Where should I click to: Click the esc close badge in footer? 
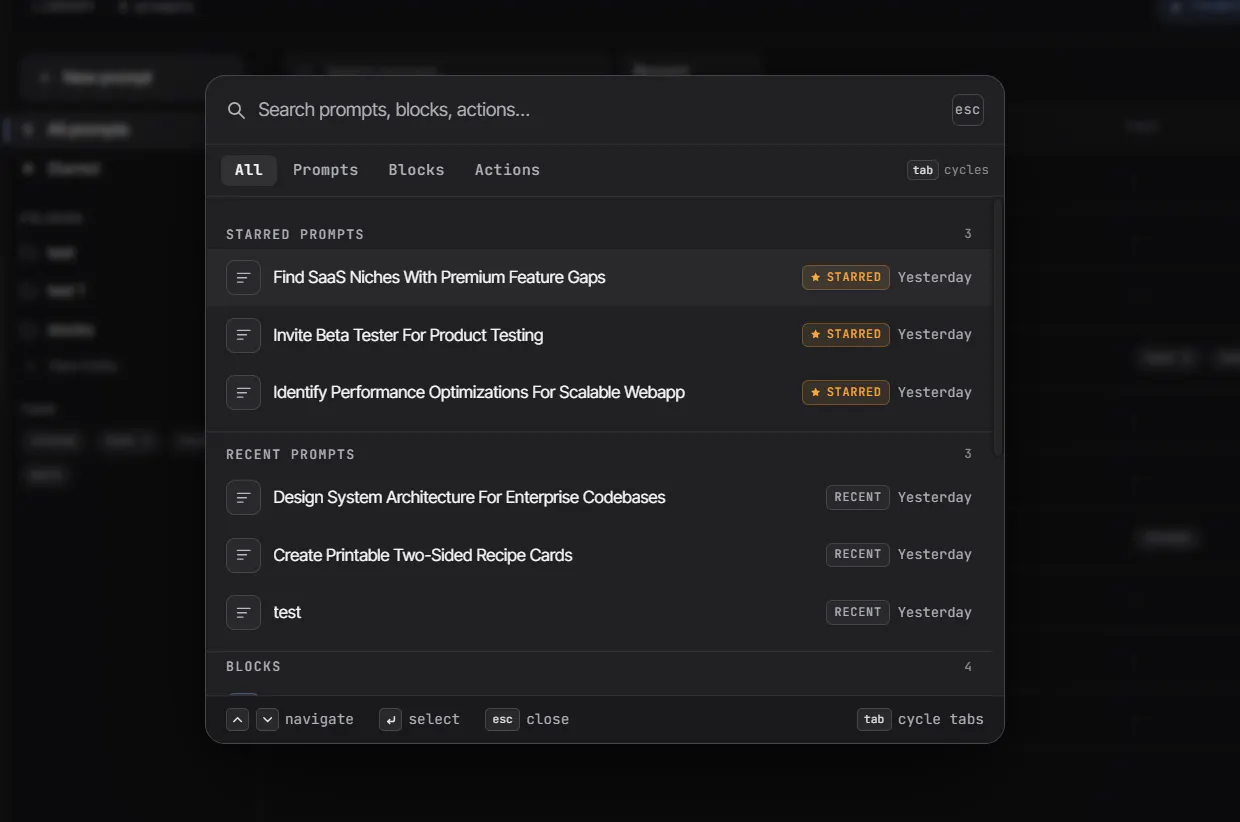502,719
